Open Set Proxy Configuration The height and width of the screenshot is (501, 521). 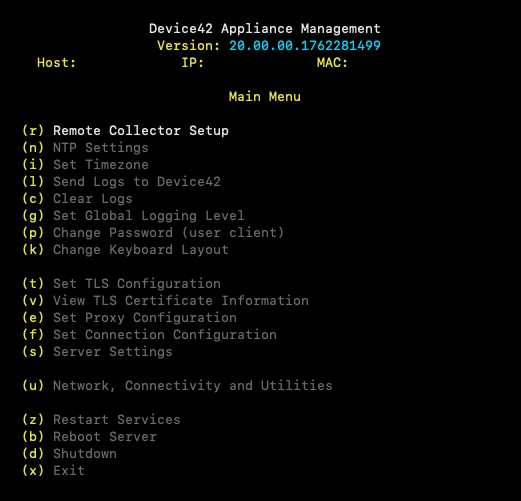(x=145, y=318)
